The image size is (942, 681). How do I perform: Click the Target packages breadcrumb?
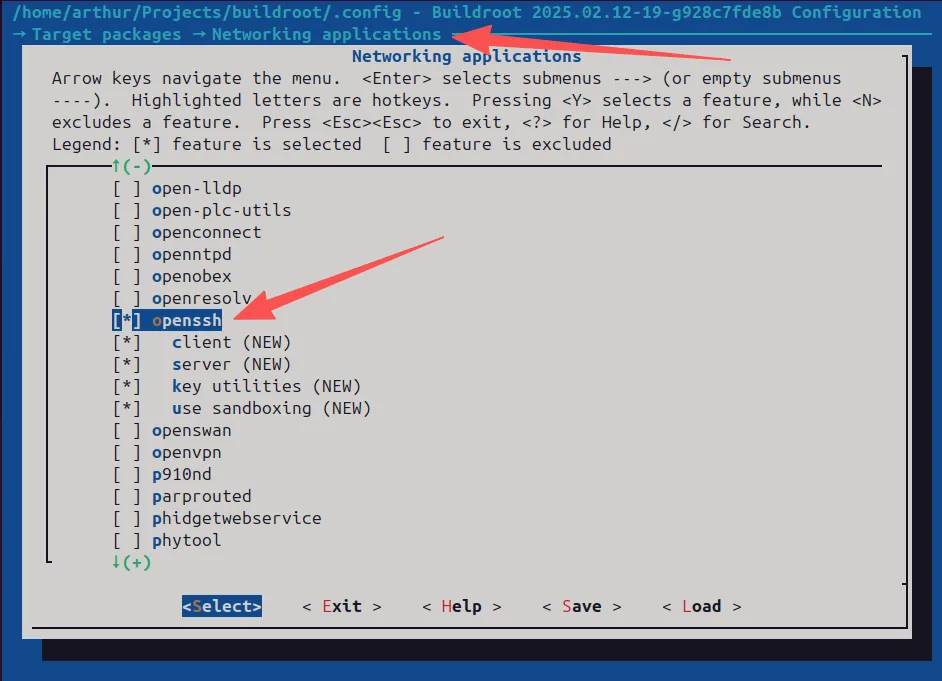click(x=106, y=35)
